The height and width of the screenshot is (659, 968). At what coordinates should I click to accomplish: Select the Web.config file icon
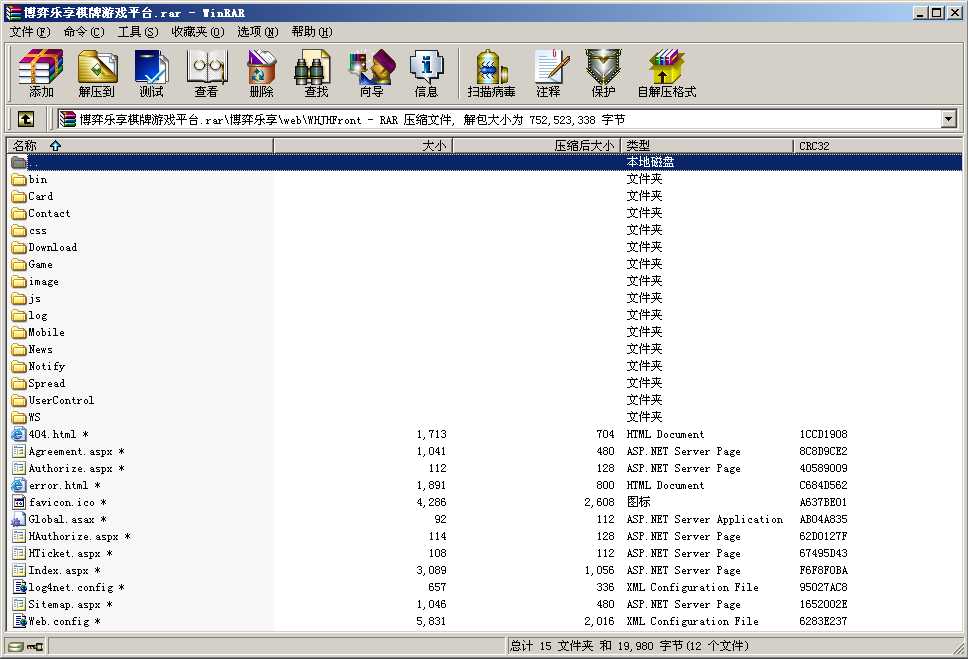[19, 621]
